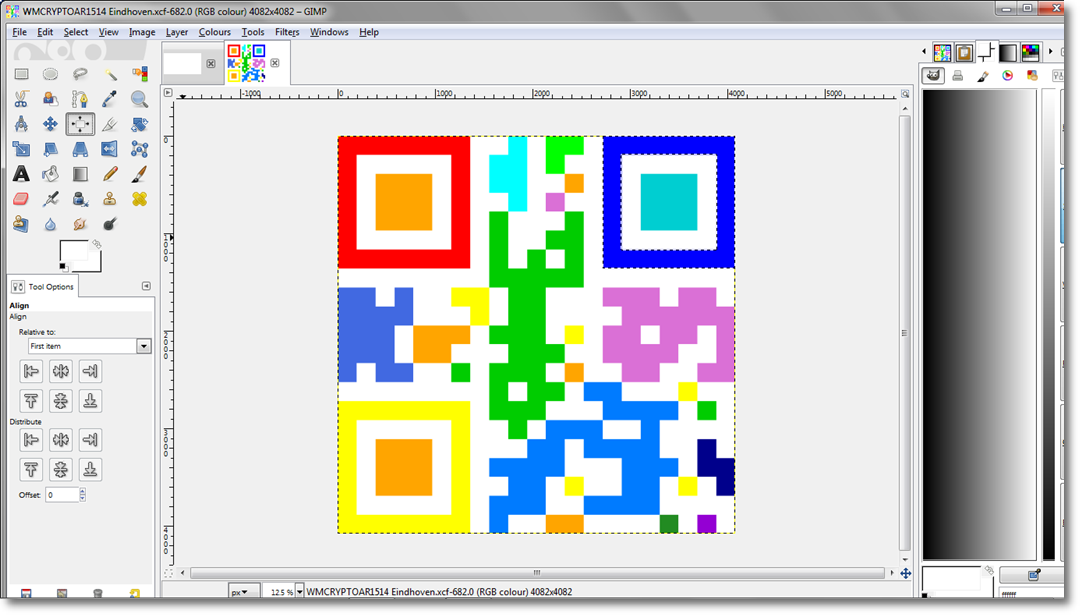This screenshot has height=615, width=1080.
Task: Click the canvas navigation cross icon
Action: (906, 573)
